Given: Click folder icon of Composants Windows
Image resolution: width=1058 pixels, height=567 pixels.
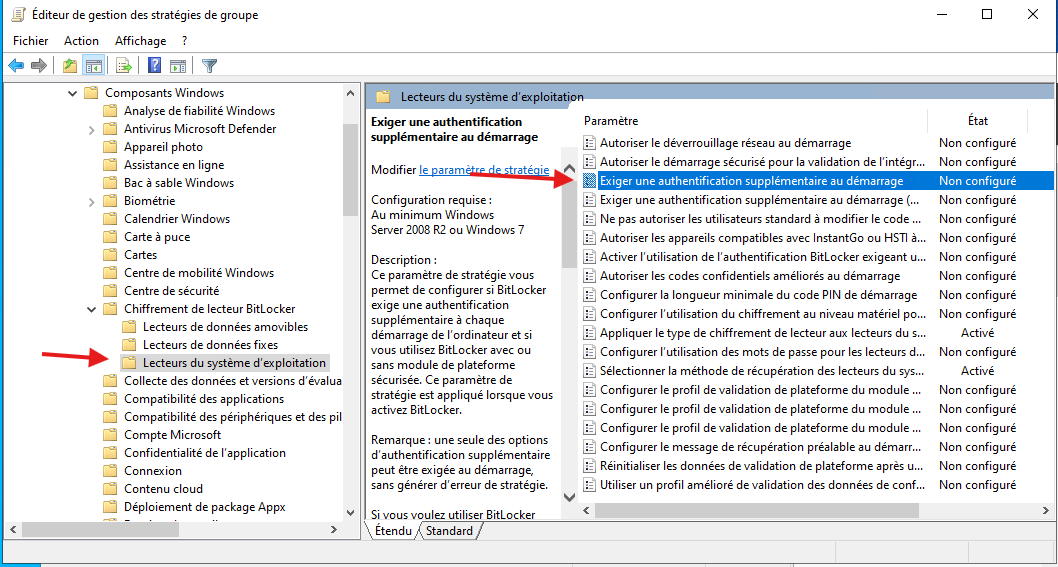Looking at the screenshot, I should 91,93.
